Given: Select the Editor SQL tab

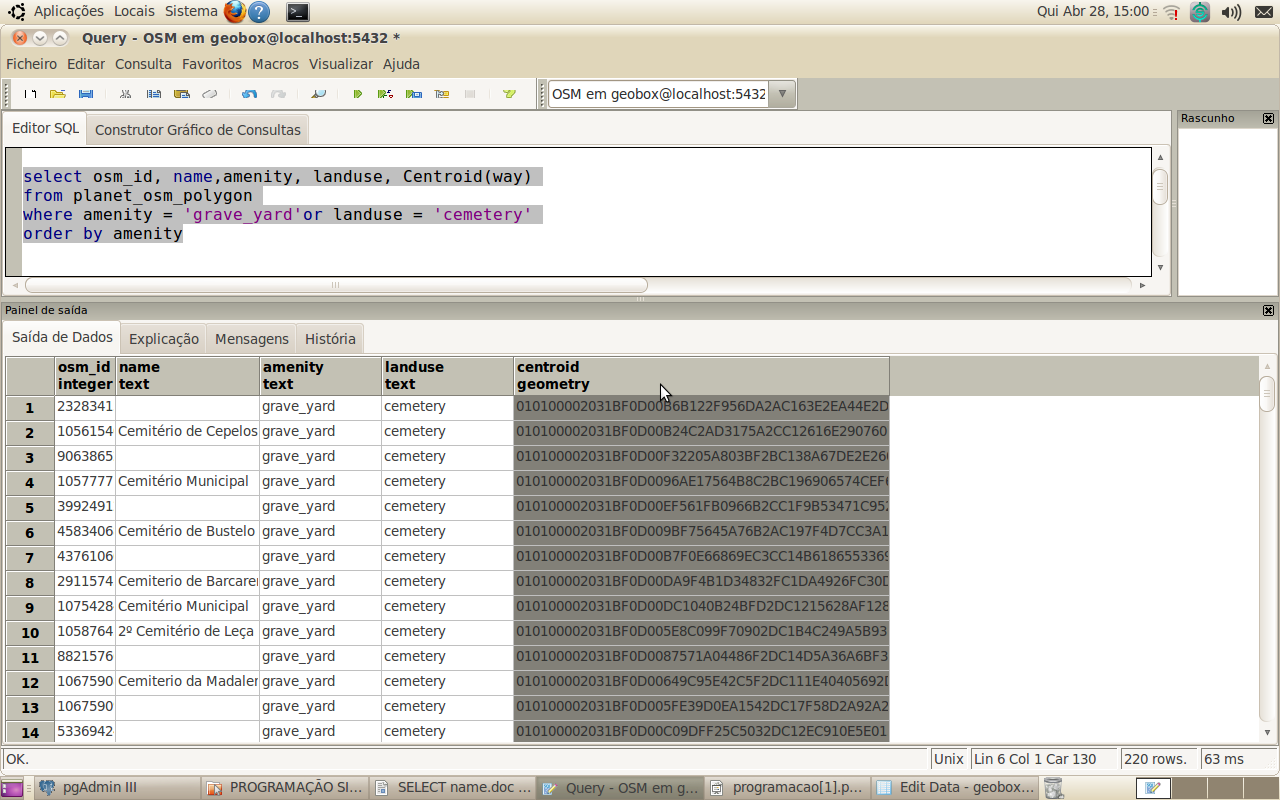Looking at the screenshot, I should [45, 129].
